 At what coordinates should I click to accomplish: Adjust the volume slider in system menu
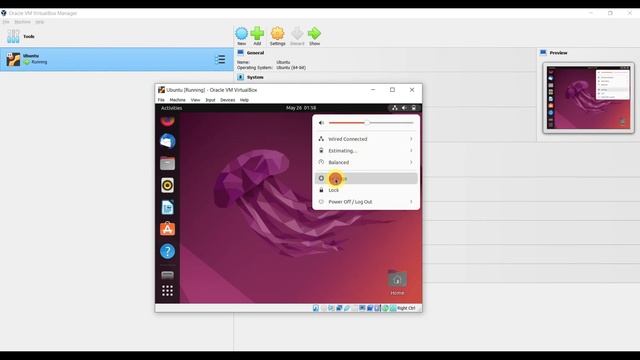[x=371, y=123]
